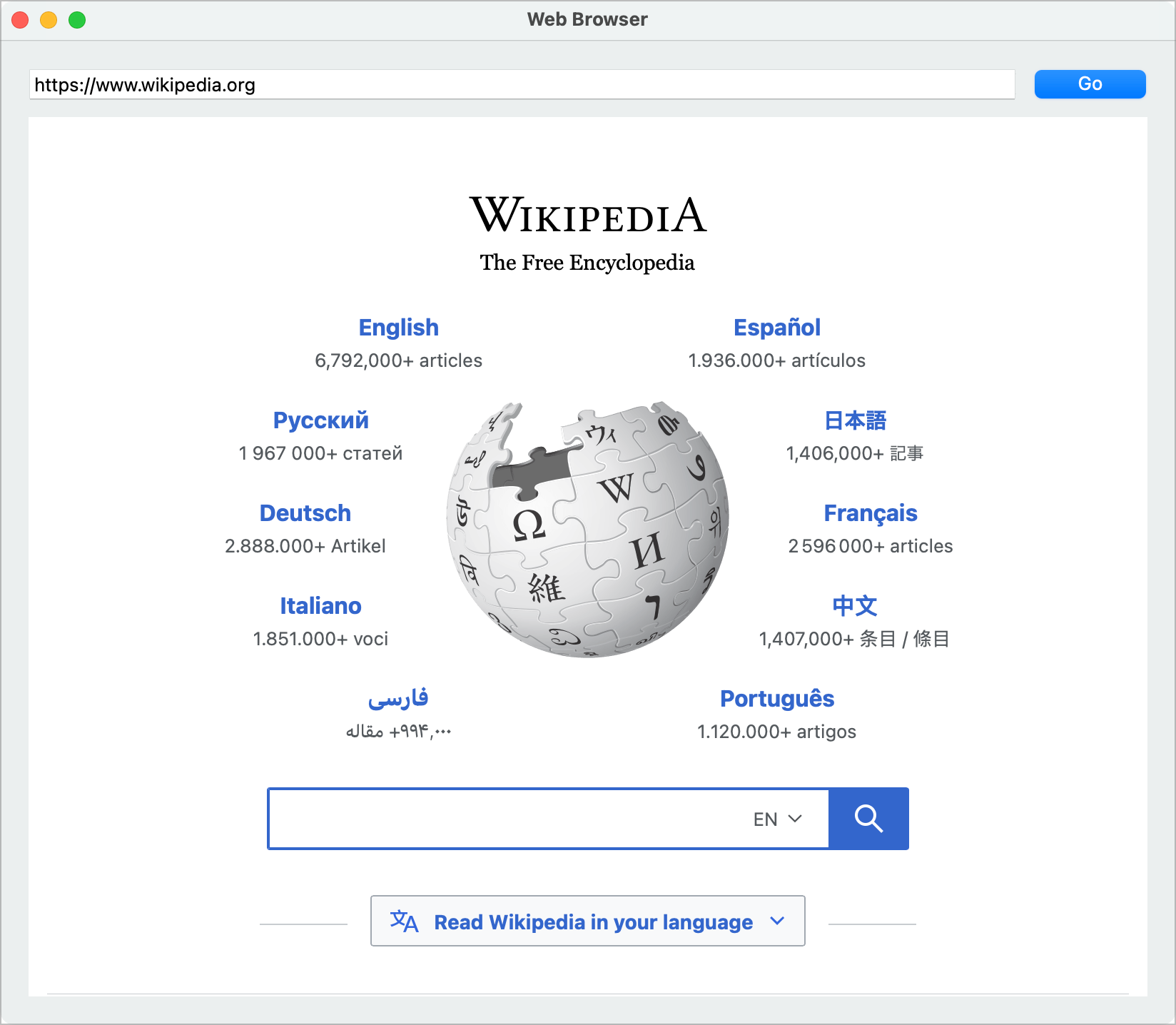This screenshot has width=1176, height=1025.
Task: Select the 日本語 language link
Action: [x=854, y=420]
